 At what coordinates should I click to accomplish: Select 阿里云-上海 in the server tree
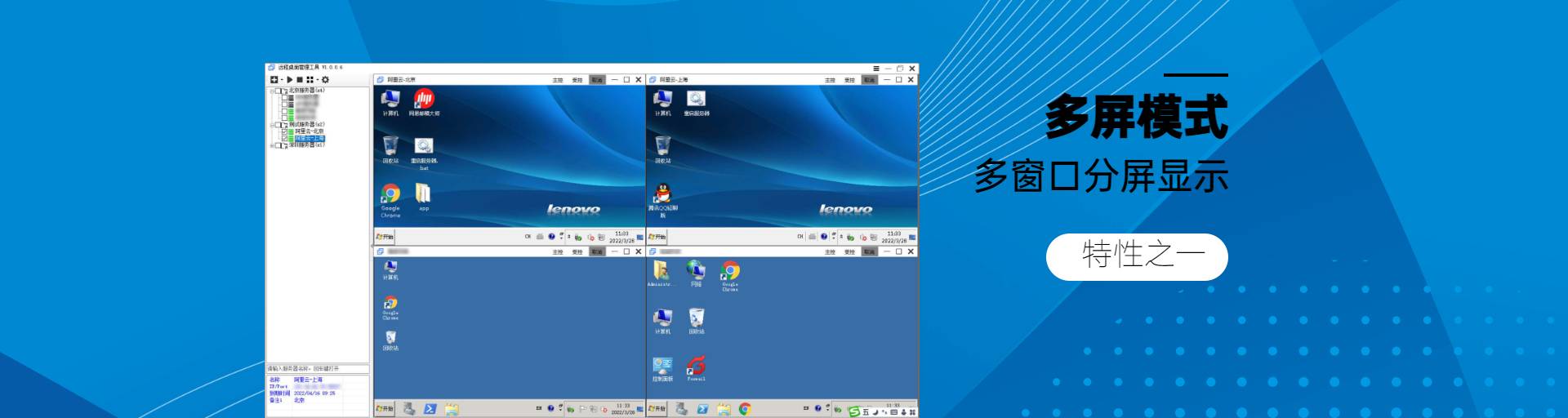tap(310, 139)
